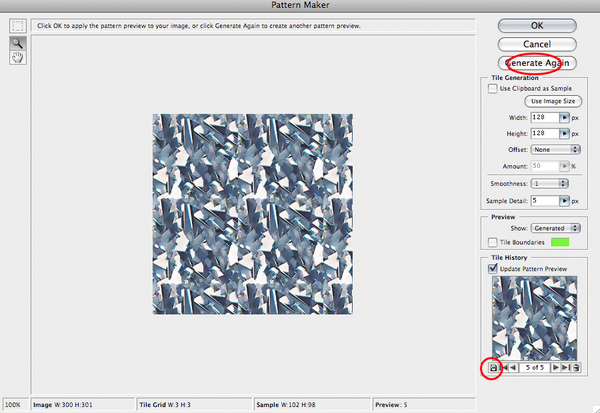Delete the current tile with trash icon
Screen dimensions: 600x413
(x=576, y=368)
